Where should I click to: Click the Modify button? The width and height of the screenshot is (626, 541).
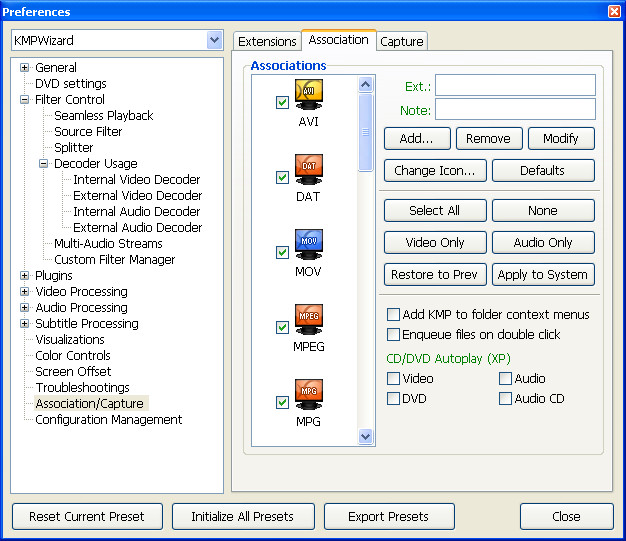[561, 139]
